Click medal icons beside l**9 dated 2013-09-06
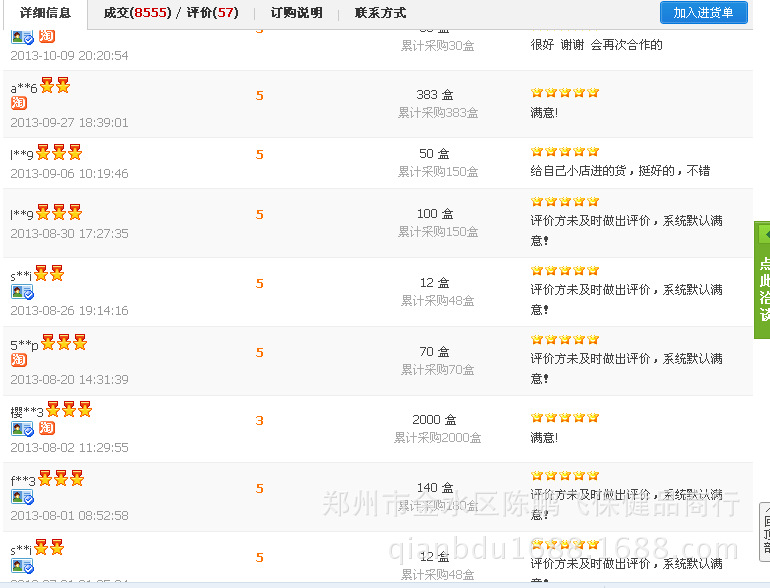The width and height of the screenshot is (770, 588). [x=59, y=153]
